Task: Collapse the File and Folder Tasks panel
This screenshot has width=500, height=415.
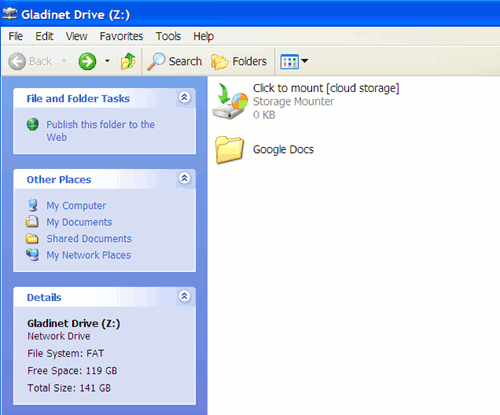Action: 184,97
